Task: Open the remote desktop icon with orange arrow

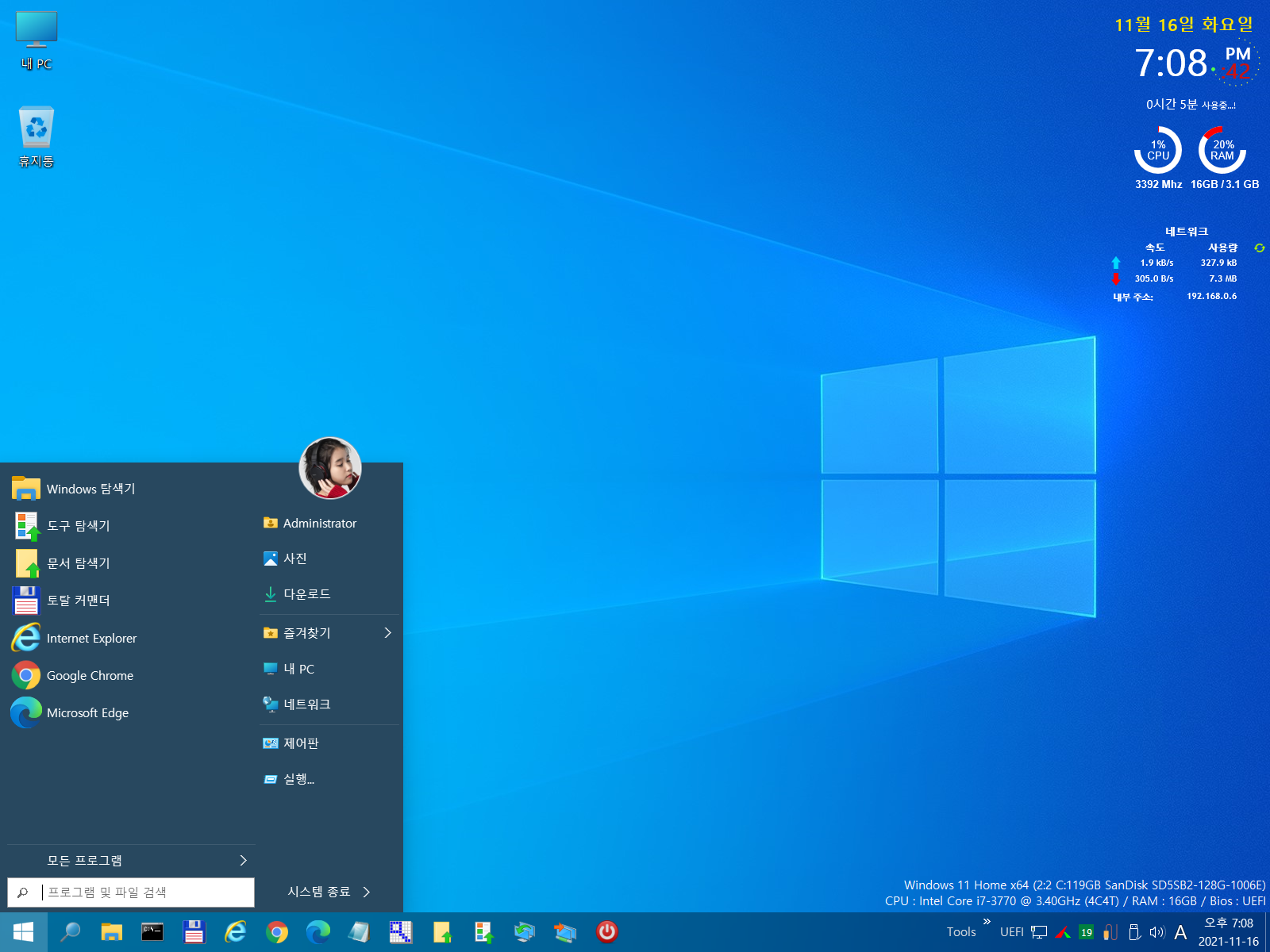Action: coord(566,932)
